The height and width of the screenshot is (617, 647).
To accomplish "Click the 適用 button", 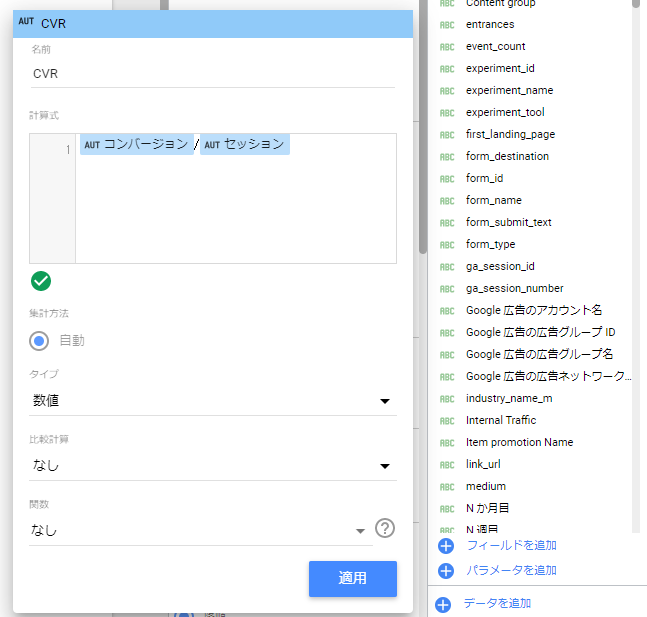I will (x=352, y=578).
